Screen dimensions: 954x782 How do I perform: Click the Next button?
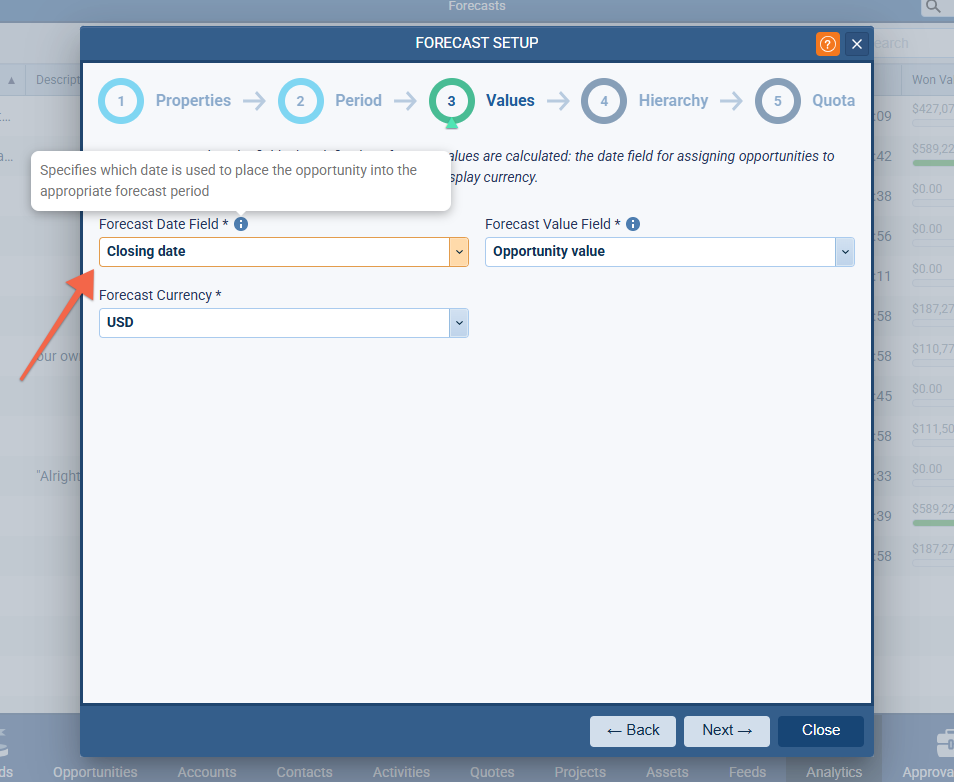coord(726,731)
